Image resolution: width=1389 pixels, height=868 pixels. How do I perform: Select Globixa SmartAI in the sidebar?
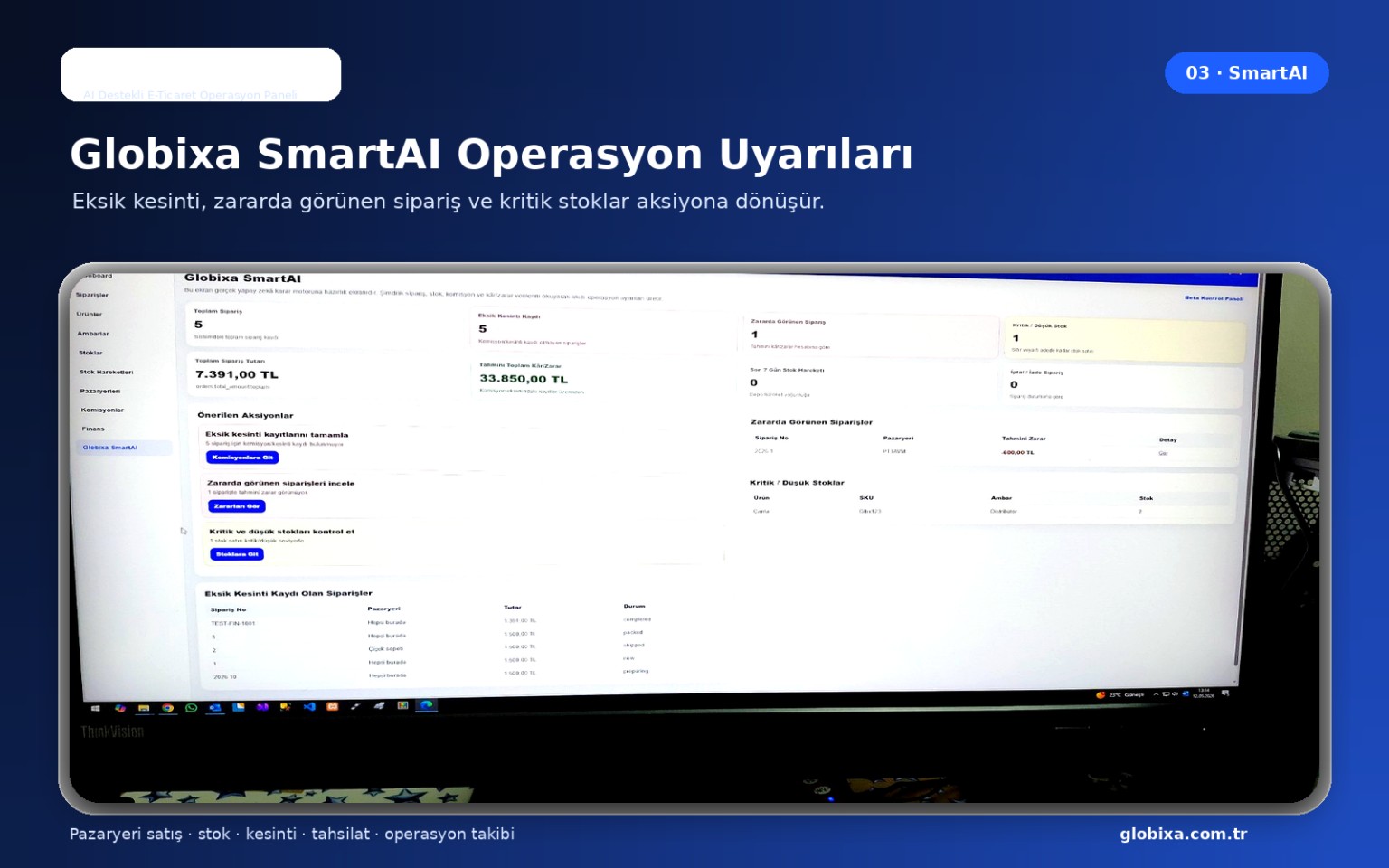(125, 448)
